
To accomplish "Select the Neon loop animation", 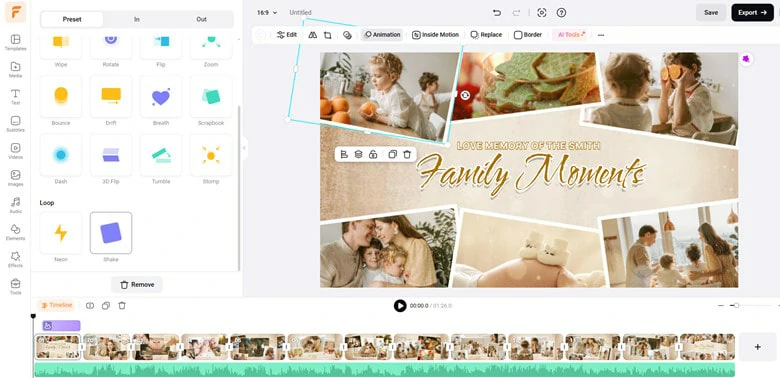I will tap(61, 233).
